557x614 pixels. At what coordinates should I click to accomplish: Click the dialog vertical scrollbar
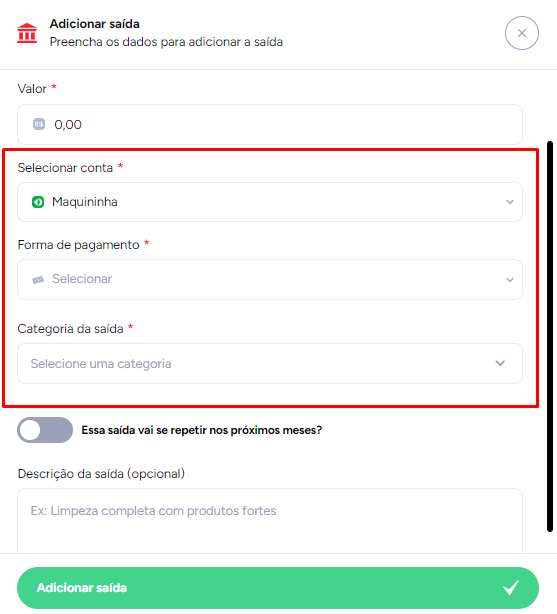pos(550,336)
